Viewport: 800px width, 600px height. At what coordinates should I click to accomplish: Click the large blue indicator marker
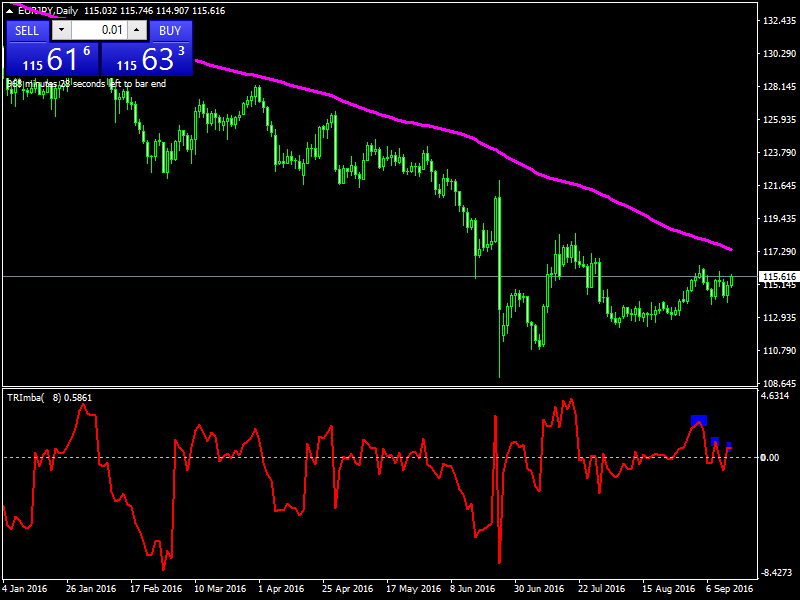click(x=699, y=421)
